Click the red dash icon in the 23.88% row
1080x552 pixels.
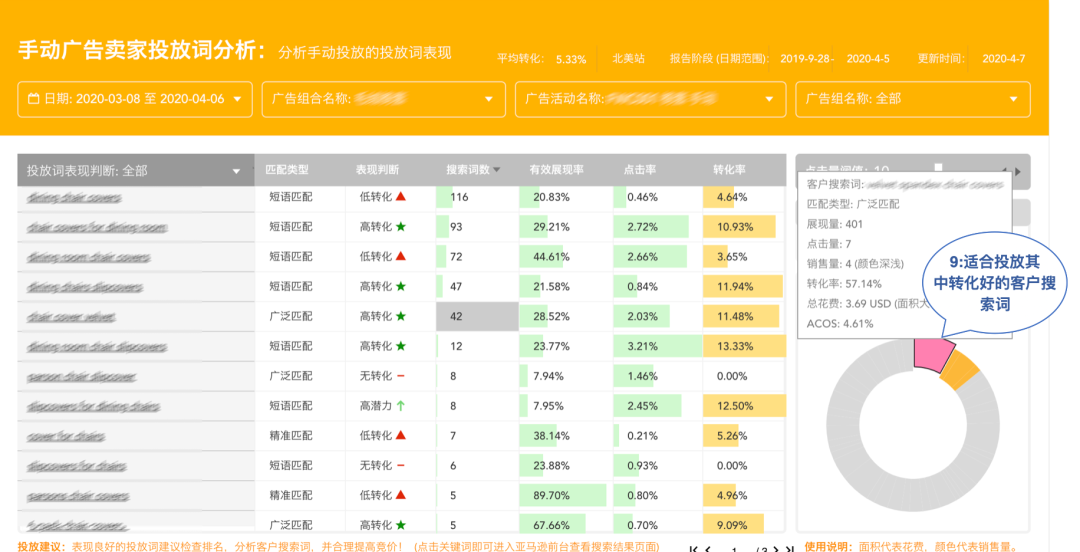pyautogui.click(x=401, y=465)
